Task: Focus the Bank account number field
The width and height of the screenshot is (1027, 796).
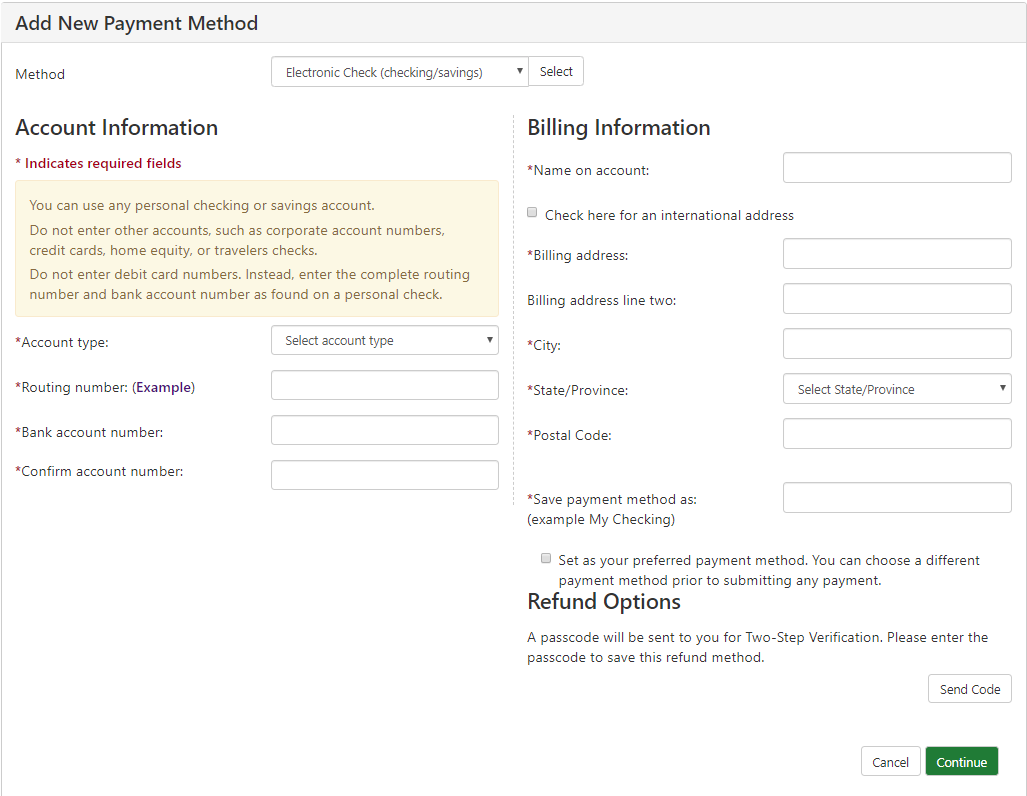Action: pos(384,430)
